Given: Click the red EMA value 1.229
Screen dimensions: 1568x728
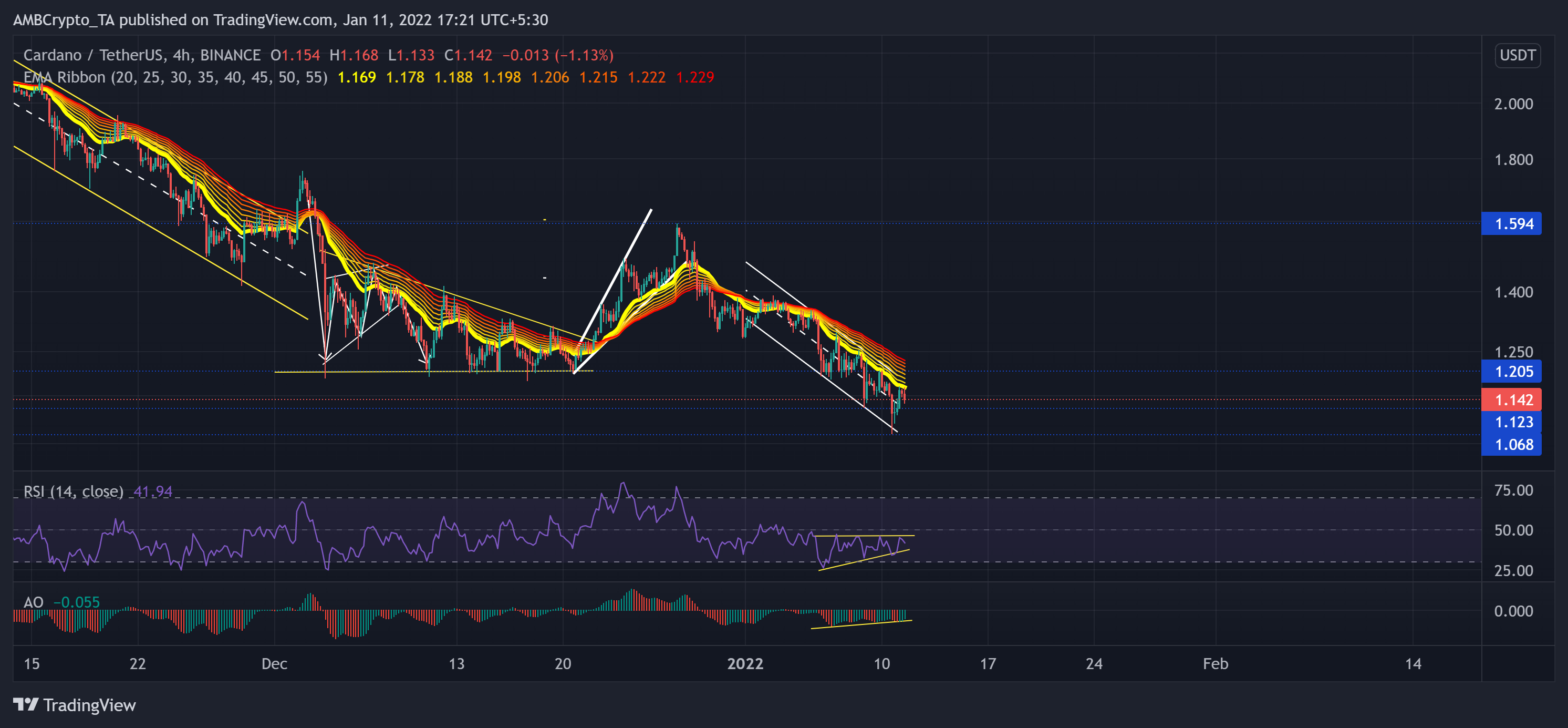Looking at the screenshot, I should (x=695, y=77).
